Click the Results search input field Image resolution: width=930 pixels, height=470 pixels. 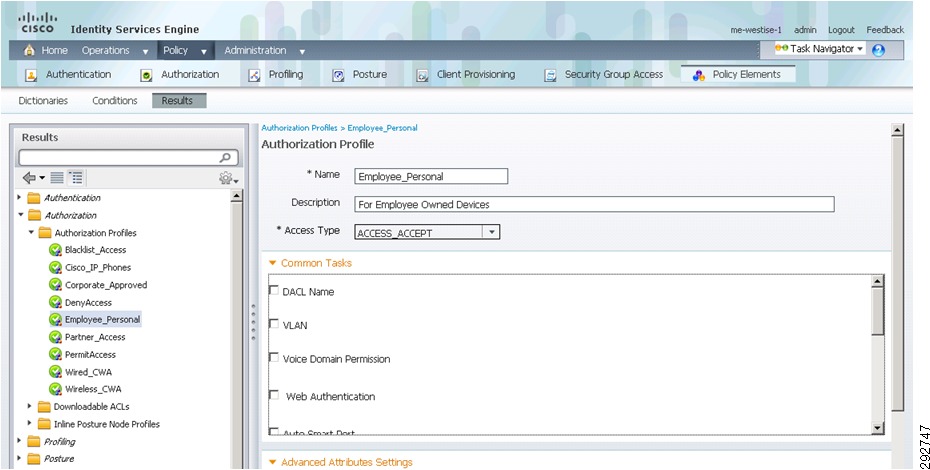point(129,157)
